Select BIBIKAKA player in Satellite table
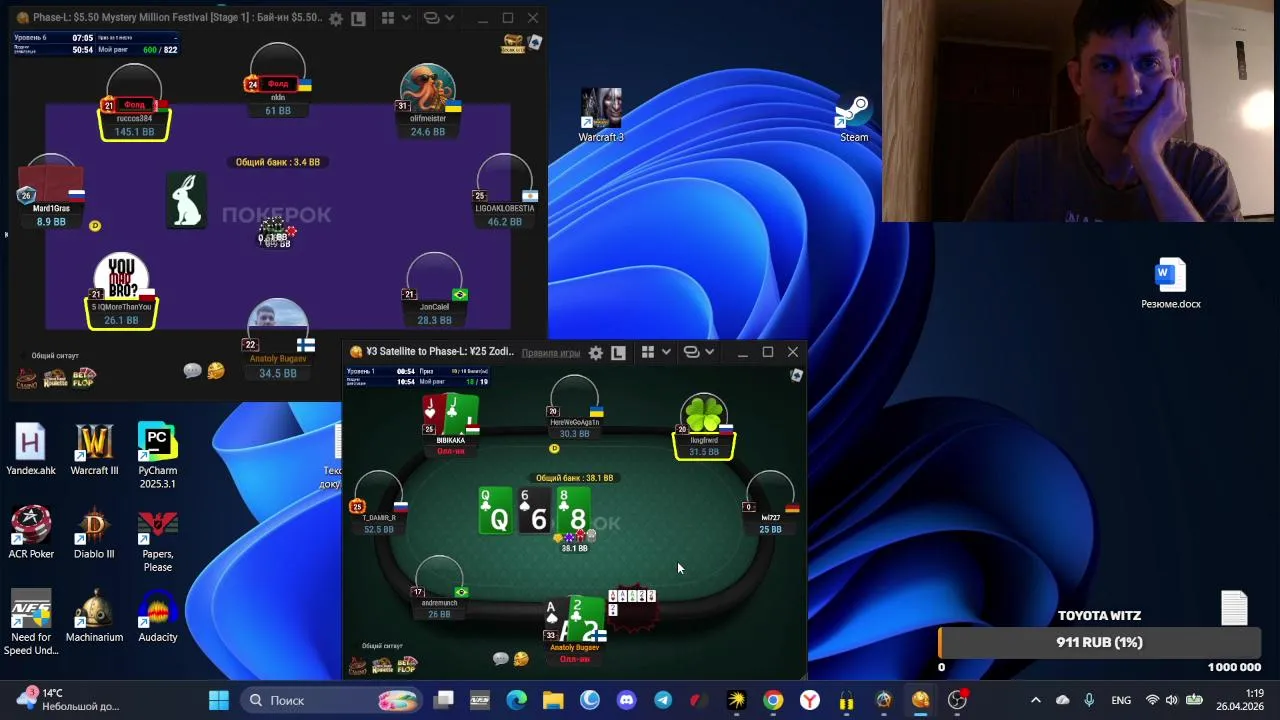The height and width of the screenshot is (720, 1280). [x=451, y=425]
